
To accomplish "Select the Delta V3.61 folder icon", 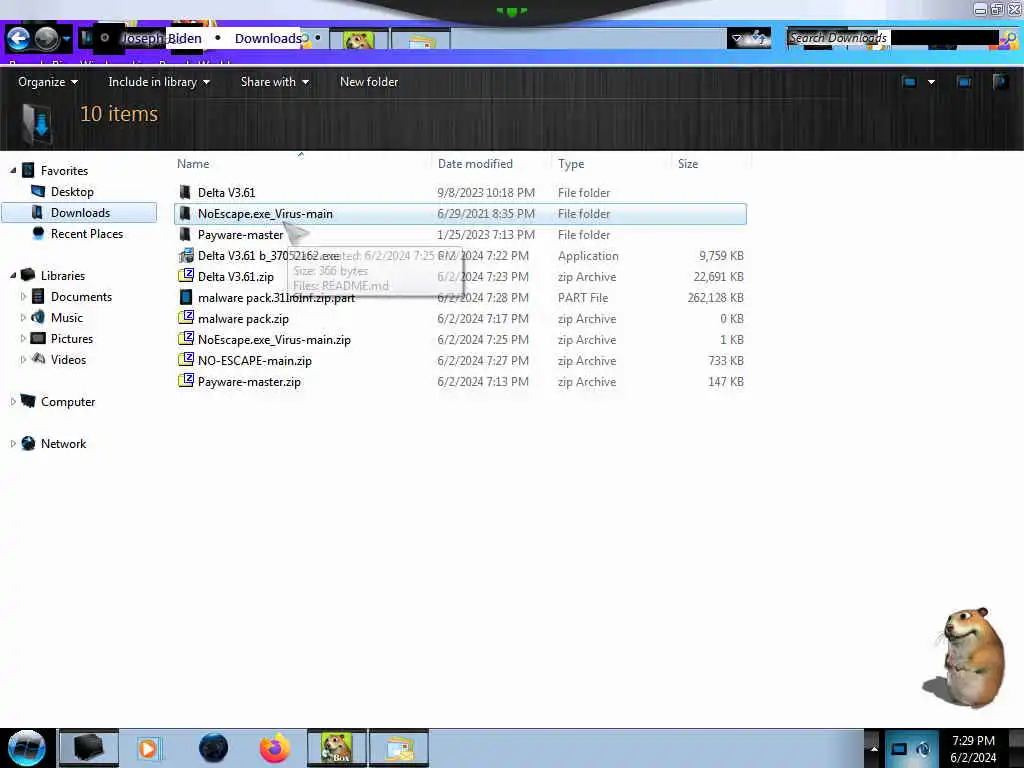I will pos(185,192).
